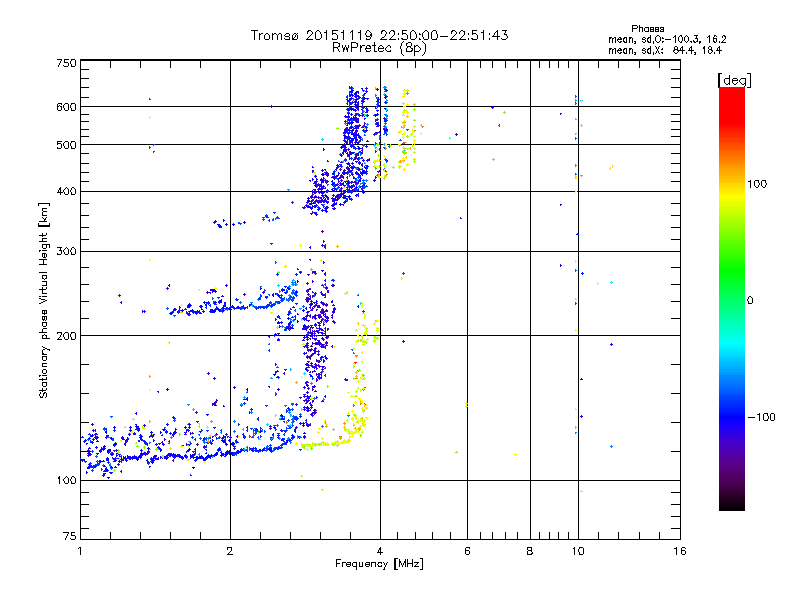Click the x-axis tick label '1'
The image size is (800, 600).
click(80, 551)
